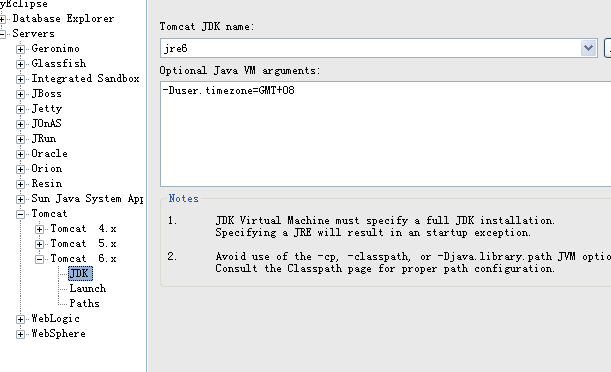Select the Servers tree item
This screenshot has height=372, width=611.
tap(34, 33)
